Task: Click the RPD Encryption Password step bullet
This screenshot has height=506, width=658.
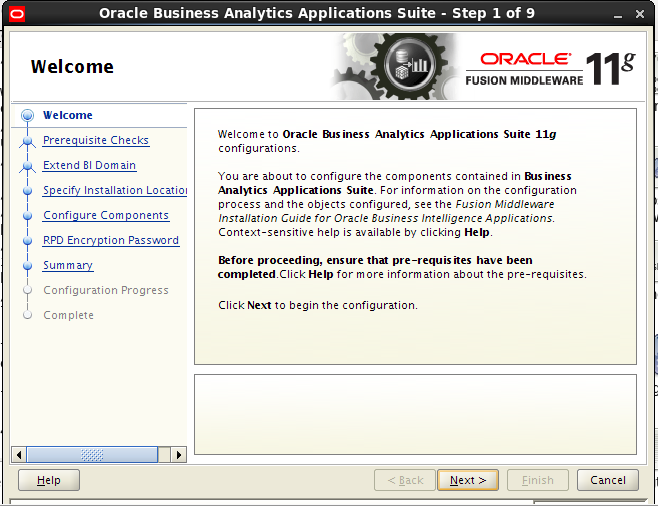Action: pos(28,241)
